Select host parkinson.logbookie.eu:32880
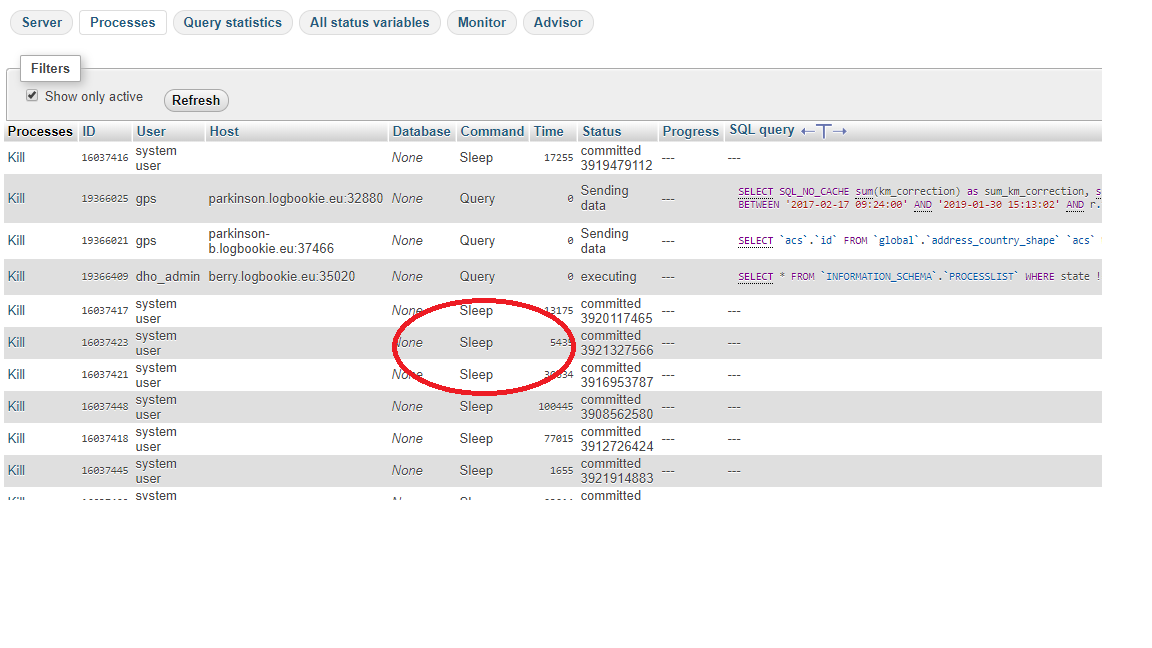Image resolution: width=1152 pixels, height=648 pixels. (295, 198)
